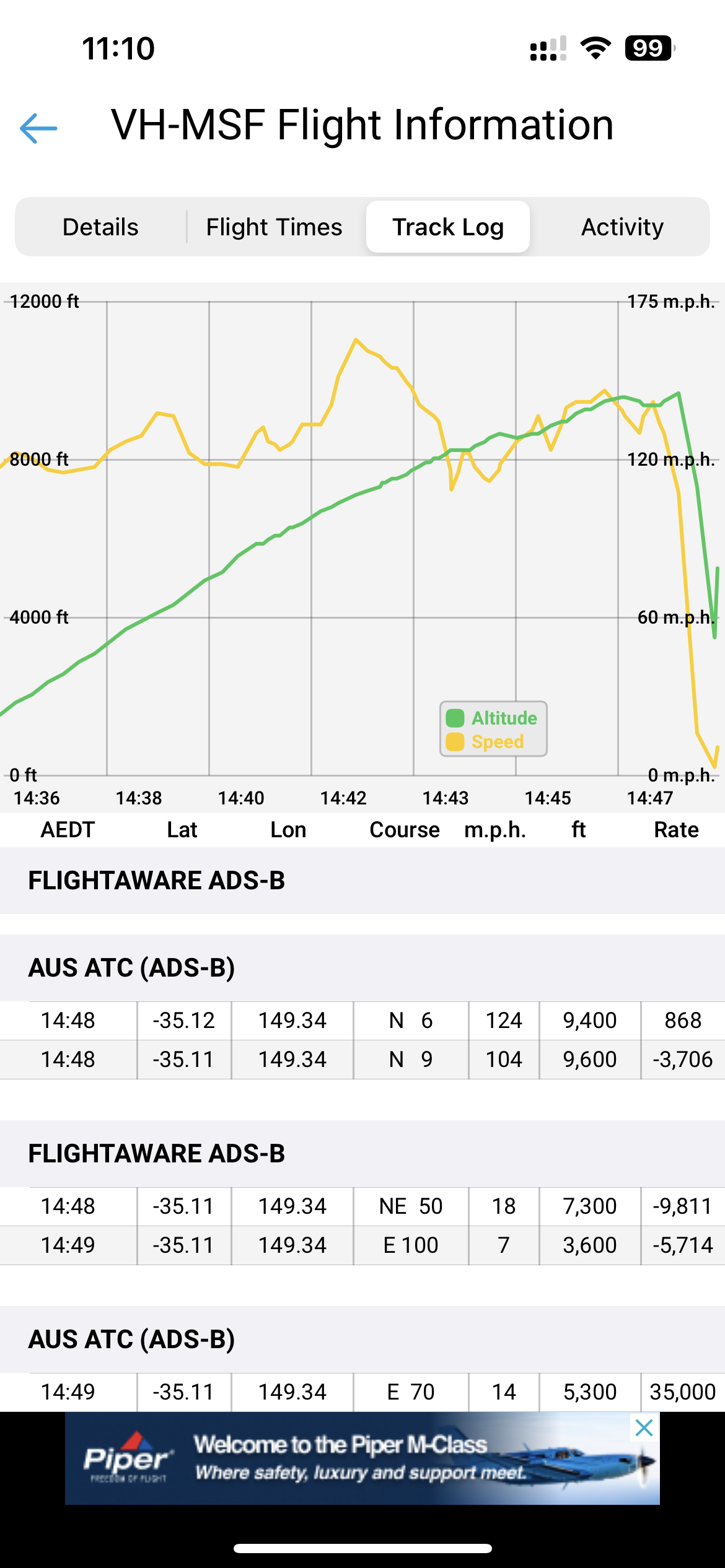Viewport: 725px width, 1568px height.
Task: Open the Flight Times tab
Action: (274, 227)
